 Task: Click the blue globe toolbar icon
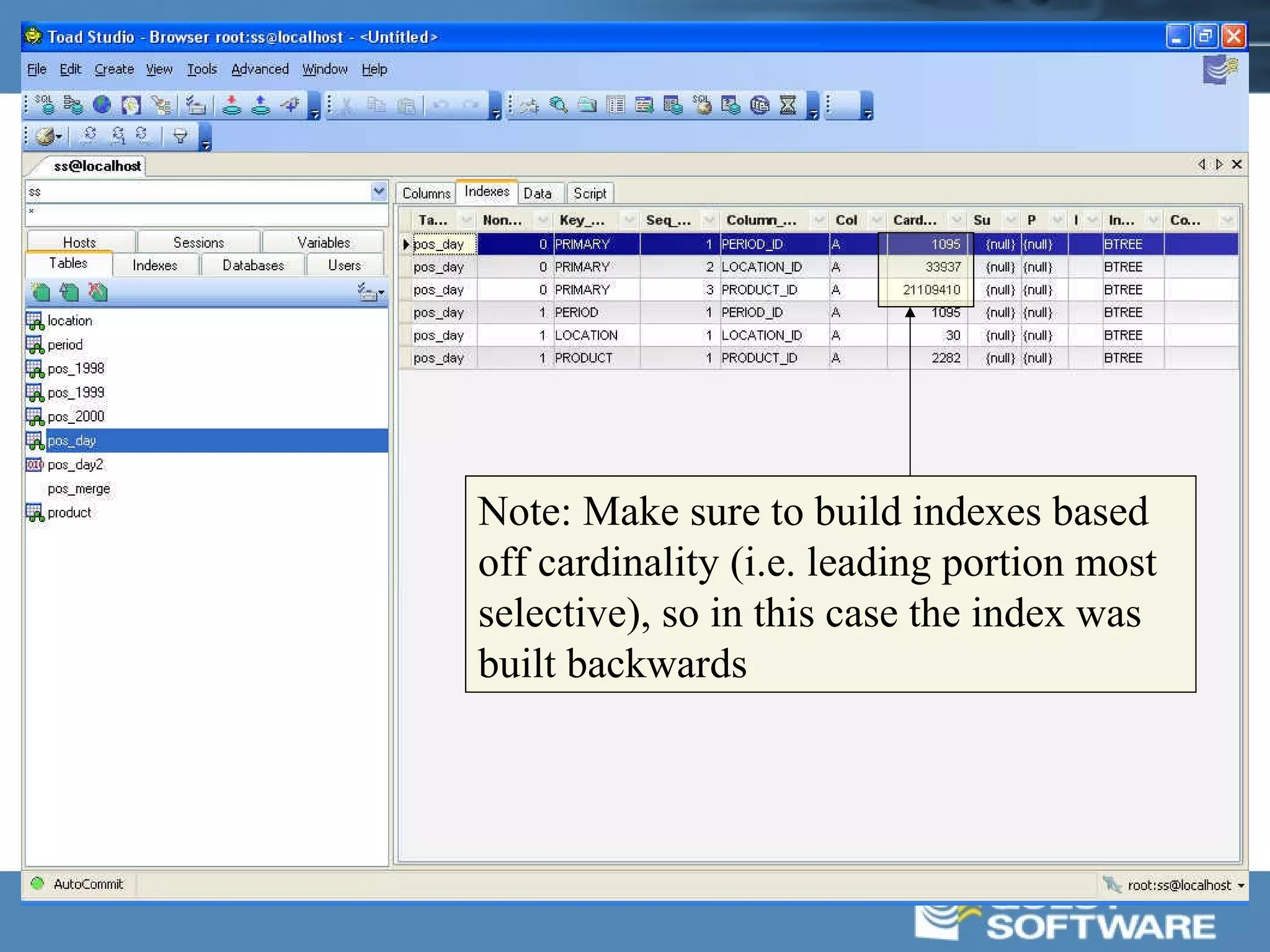tap(102, 105)
